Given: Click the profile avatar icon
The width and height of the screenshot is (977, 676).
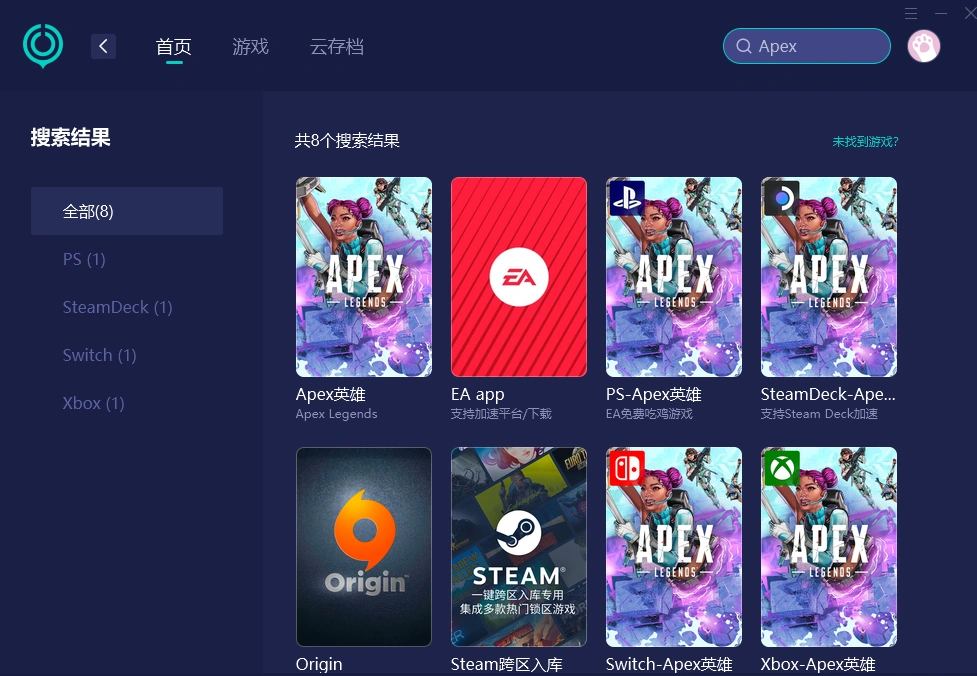Looking at the screenshot, I should point(923,45).
